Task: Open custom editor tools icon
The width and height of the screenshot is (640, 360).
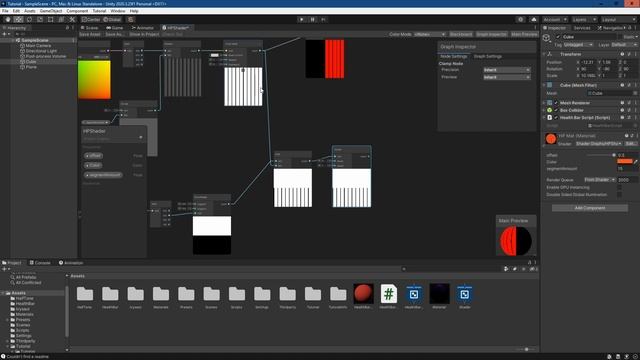Action: click(72, 19)
